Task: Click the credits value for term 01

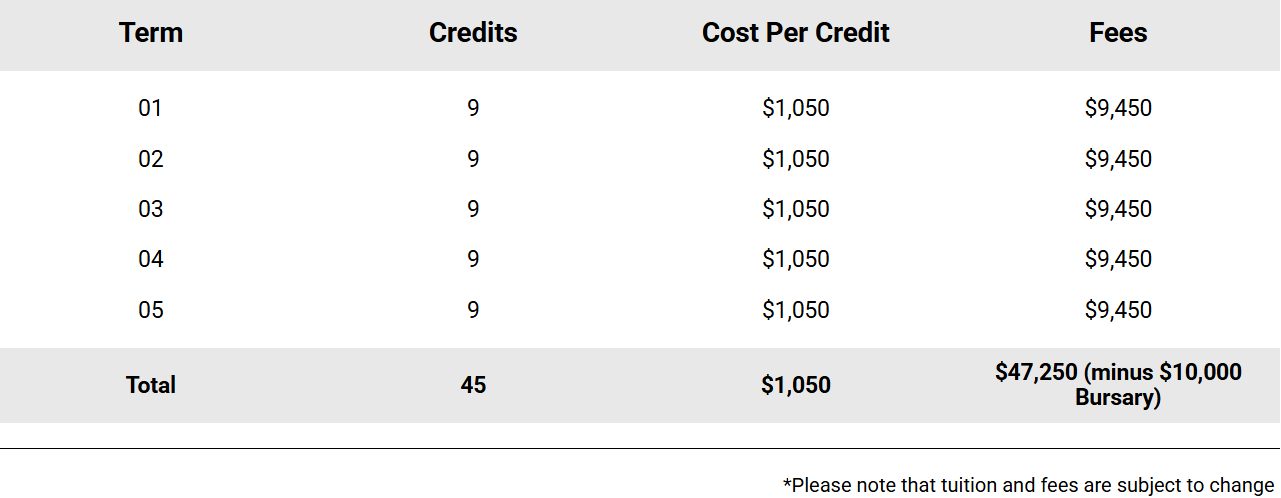Action: tap(473, 108)
